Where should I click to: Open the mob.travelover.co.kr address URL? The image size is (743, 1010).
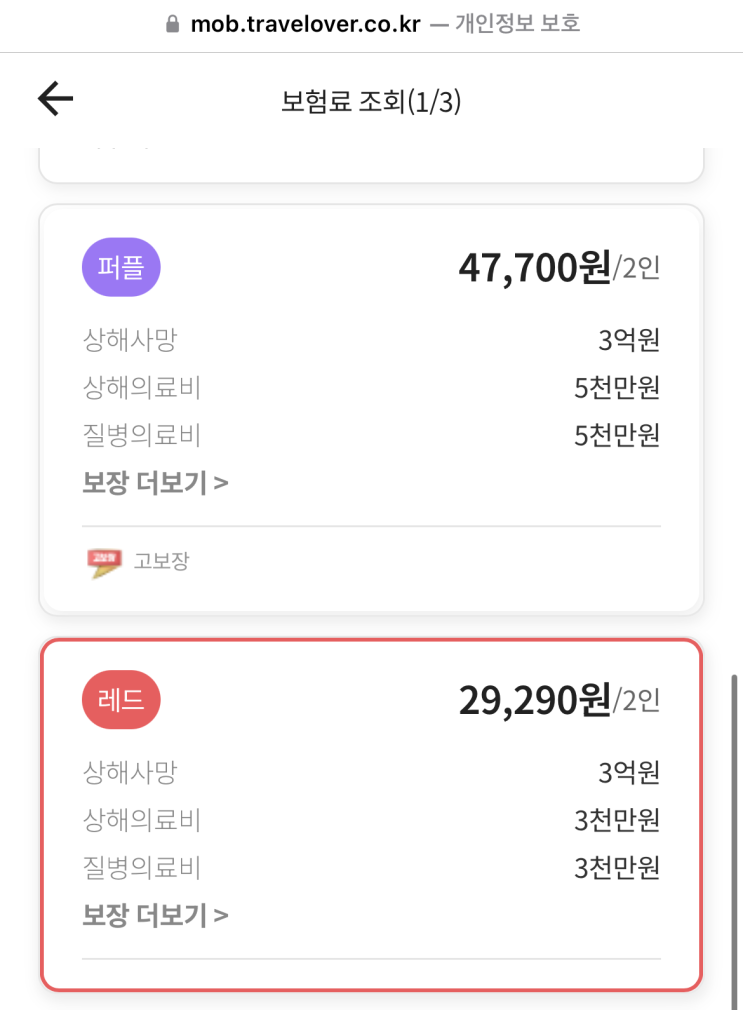click(x=305, y=25)
